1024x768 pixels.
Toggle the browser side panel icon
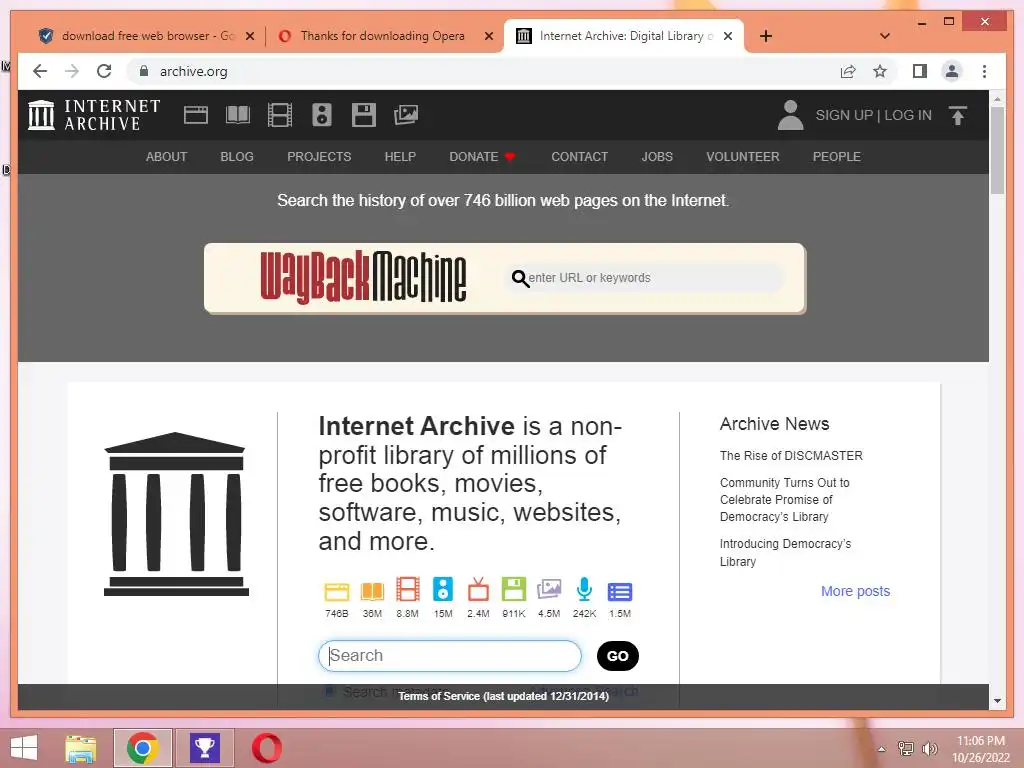coord(920,71)
